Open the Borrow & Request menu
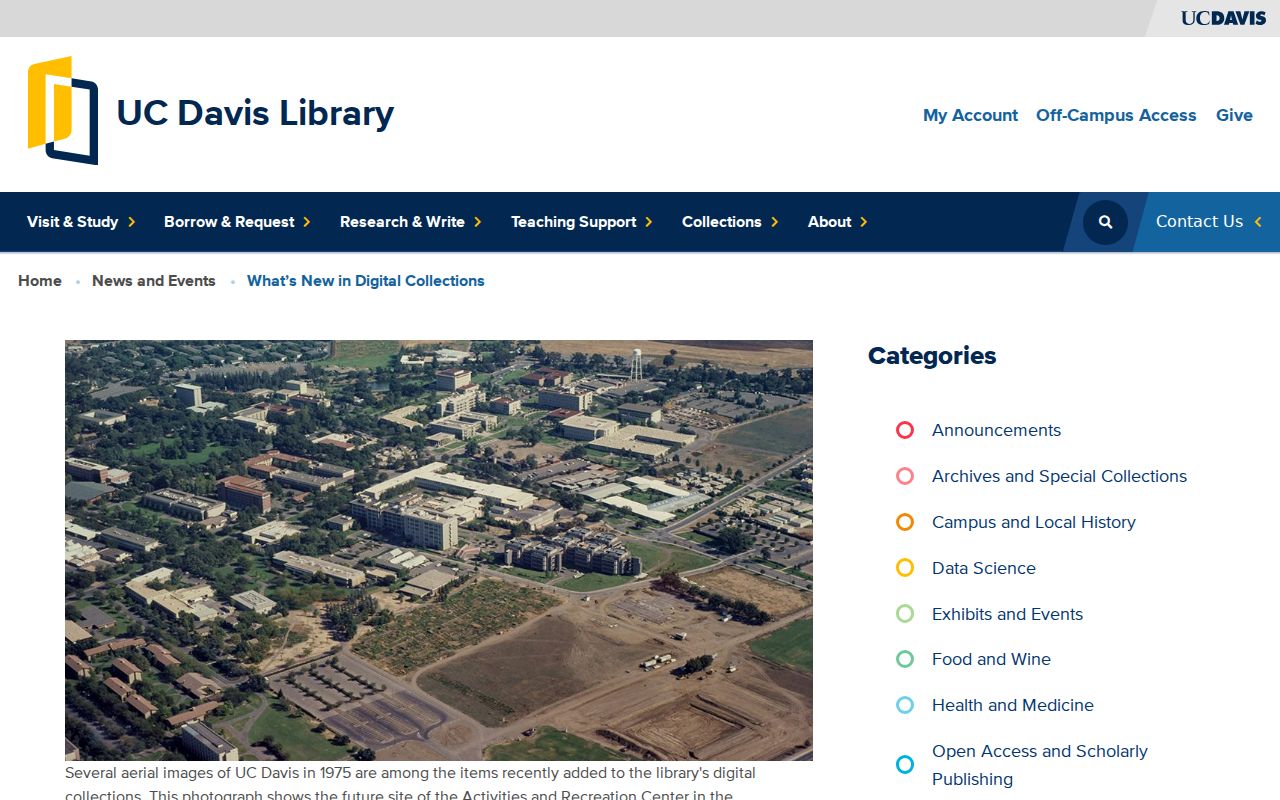 (229, 222)
